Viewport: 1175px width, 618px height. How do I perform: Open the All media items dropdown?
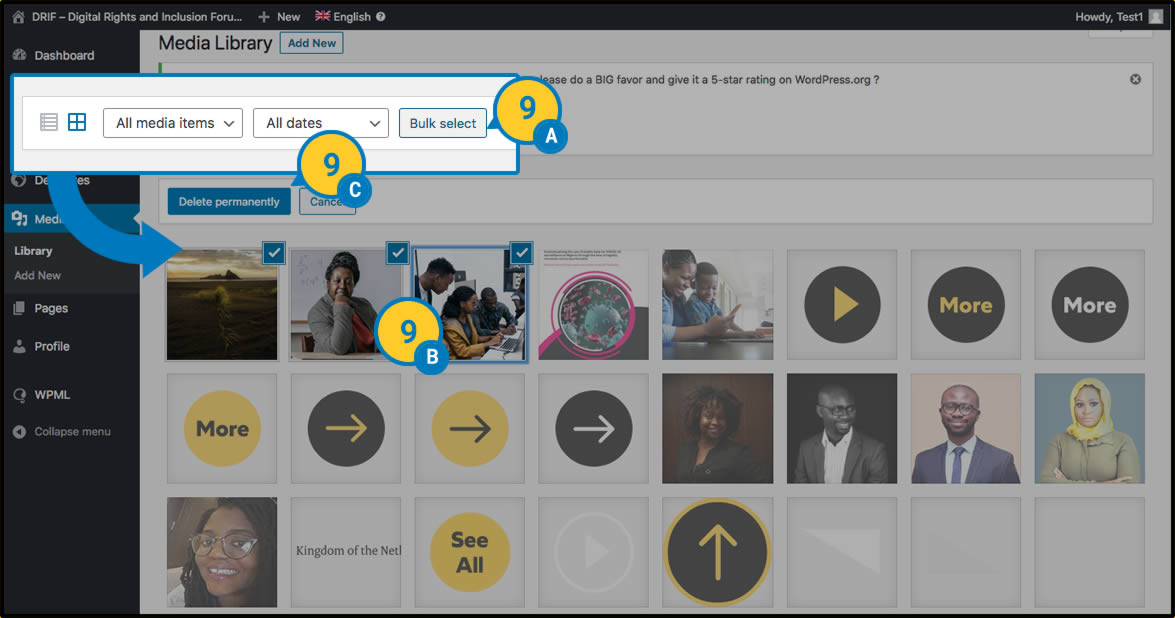[173, 123]
